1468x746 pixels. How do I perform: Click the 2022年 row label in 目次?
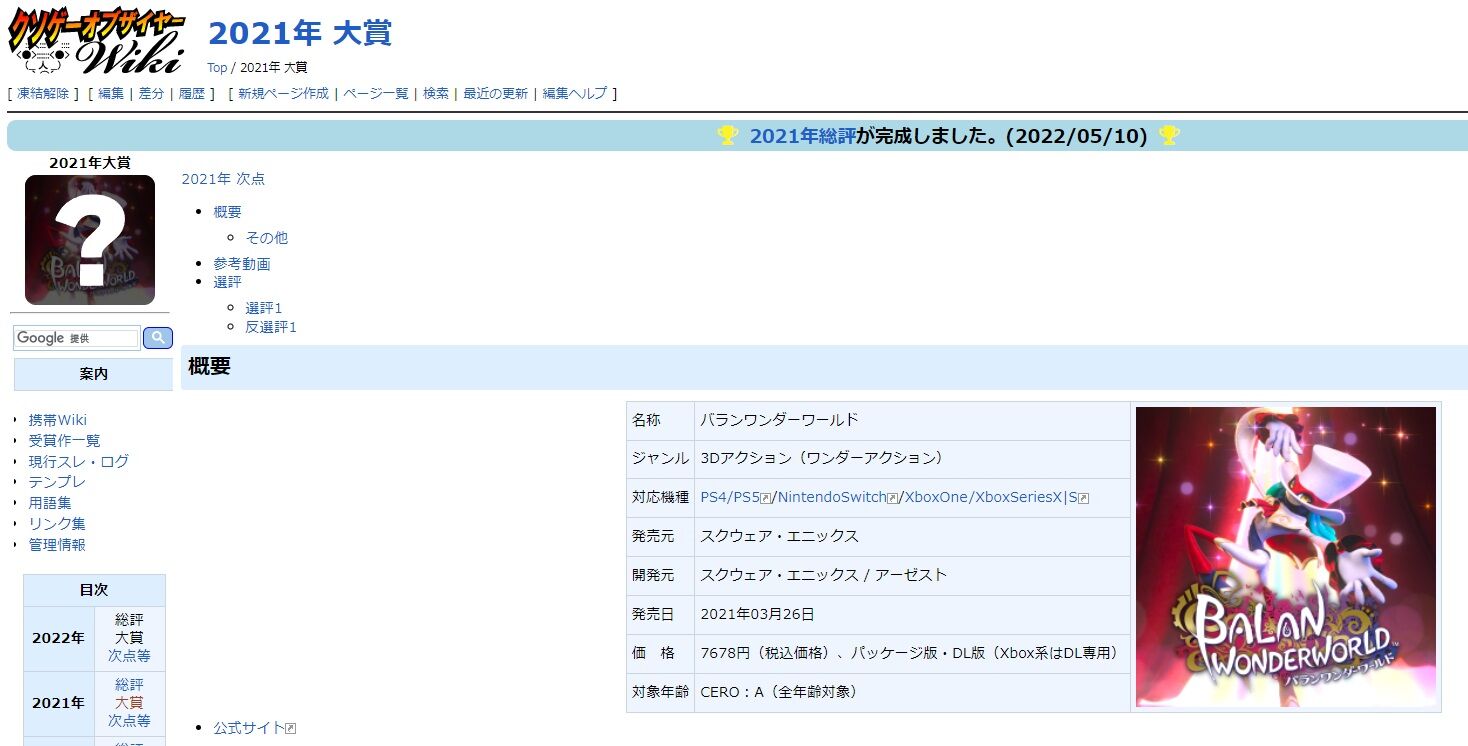(x=59, y=638)
